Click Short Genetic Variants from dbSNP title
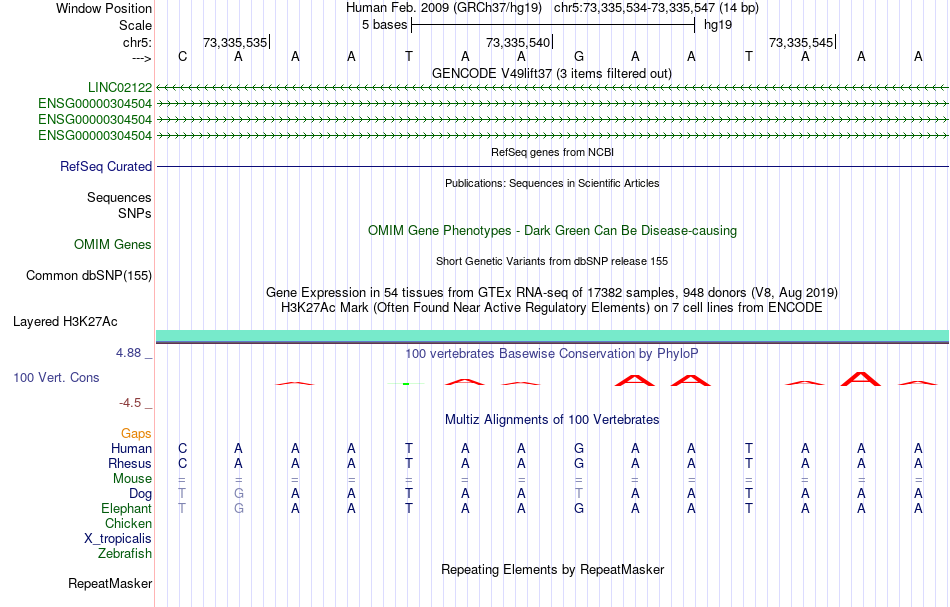This screenshot has width=950, height=607. [x=552, y=262]
